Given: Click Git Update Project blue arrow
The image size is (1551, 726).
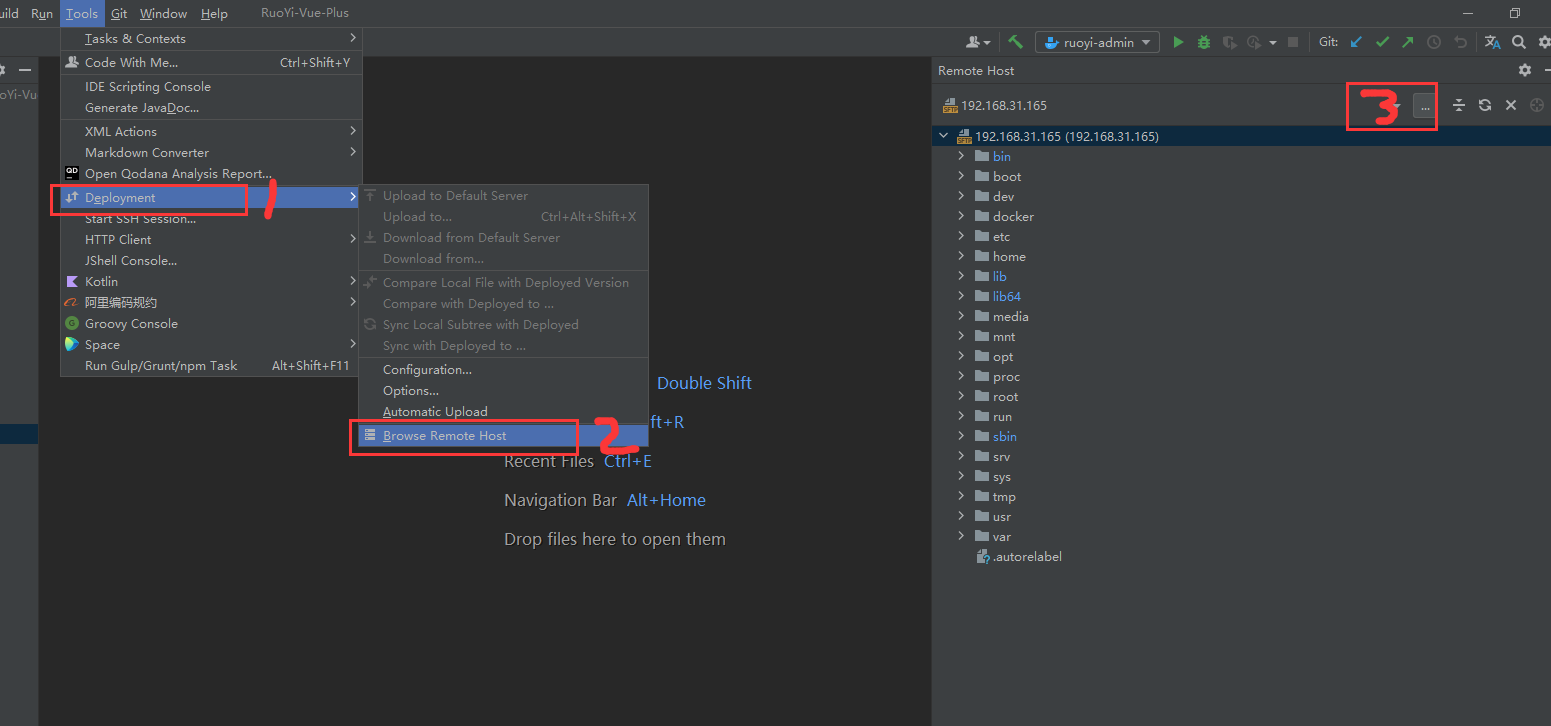Looking at the screenshot, I should click(x=1356, y=42).
